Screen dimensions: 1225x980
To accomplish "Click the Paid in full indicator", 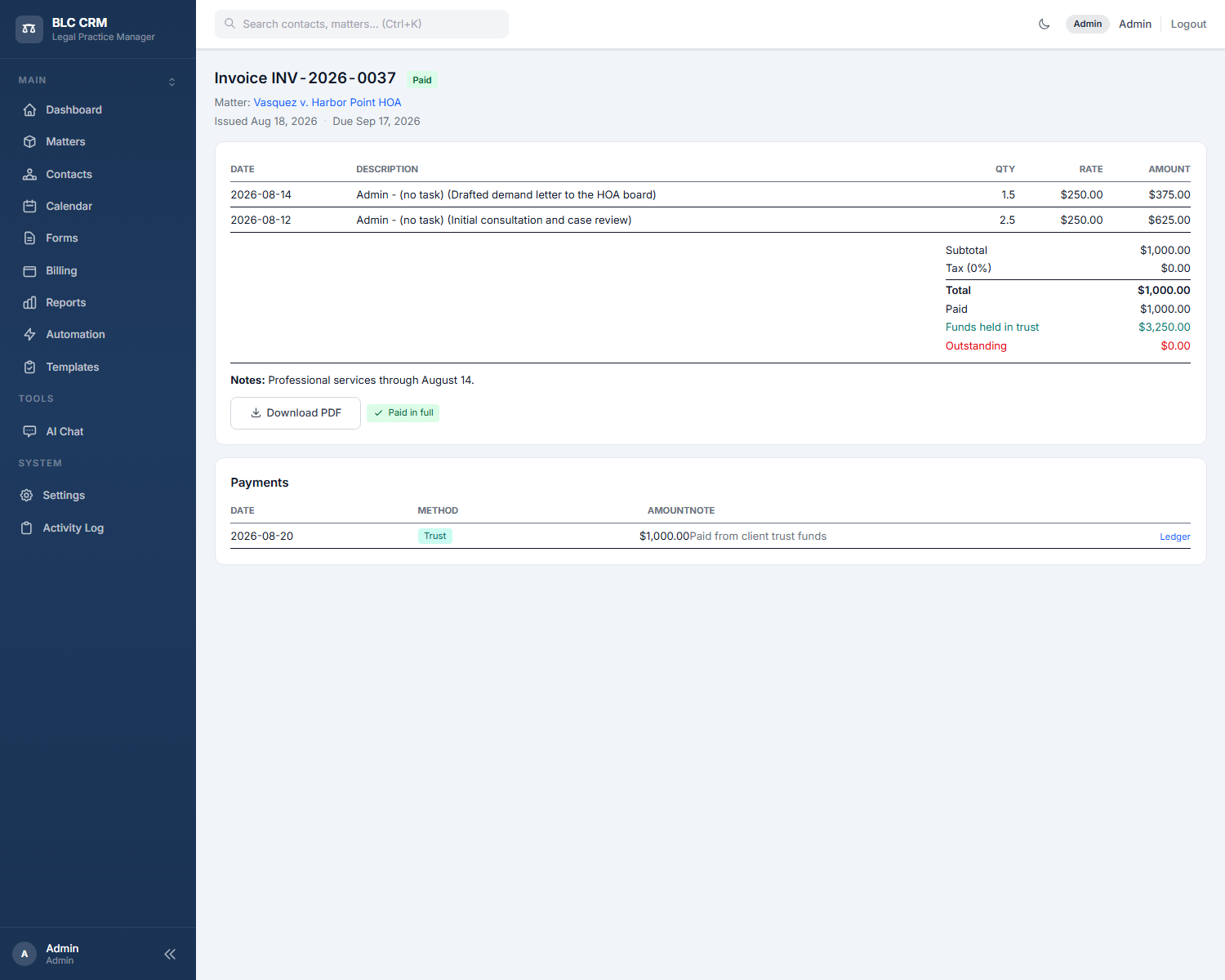I will tap(403, 413).
